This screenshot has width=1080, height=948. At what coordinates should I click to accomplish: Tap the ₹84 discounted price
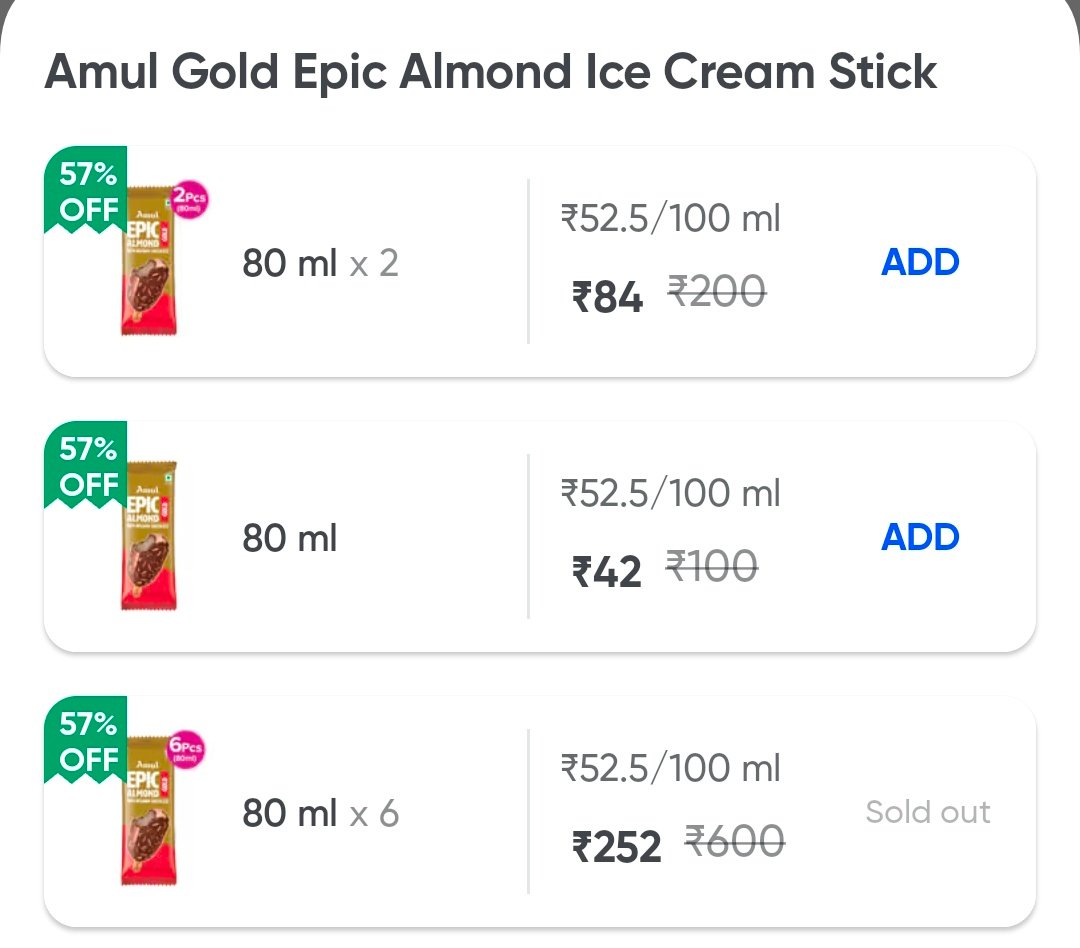coord(607,297)
